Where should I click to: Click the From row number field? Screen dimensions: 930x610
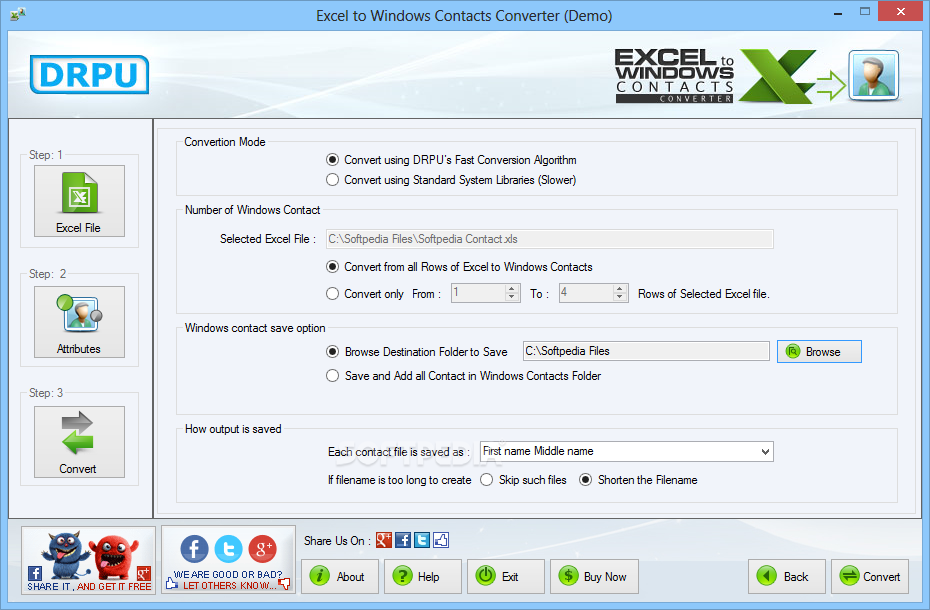tap(478, 293)
